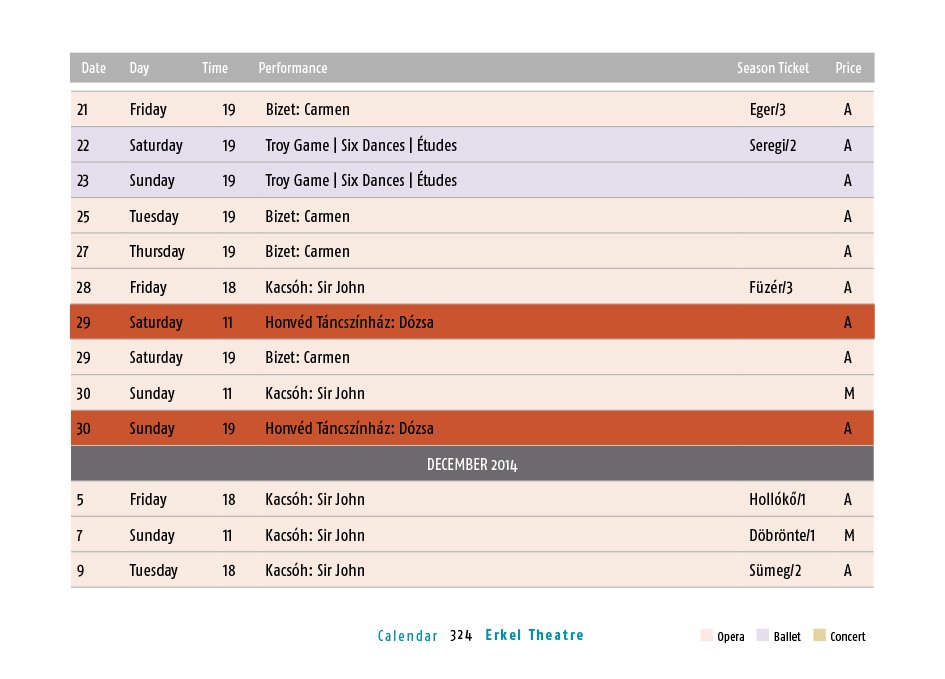Click the Date column header
The width and height of the screenshot is (945, 679).
point(93,68)
